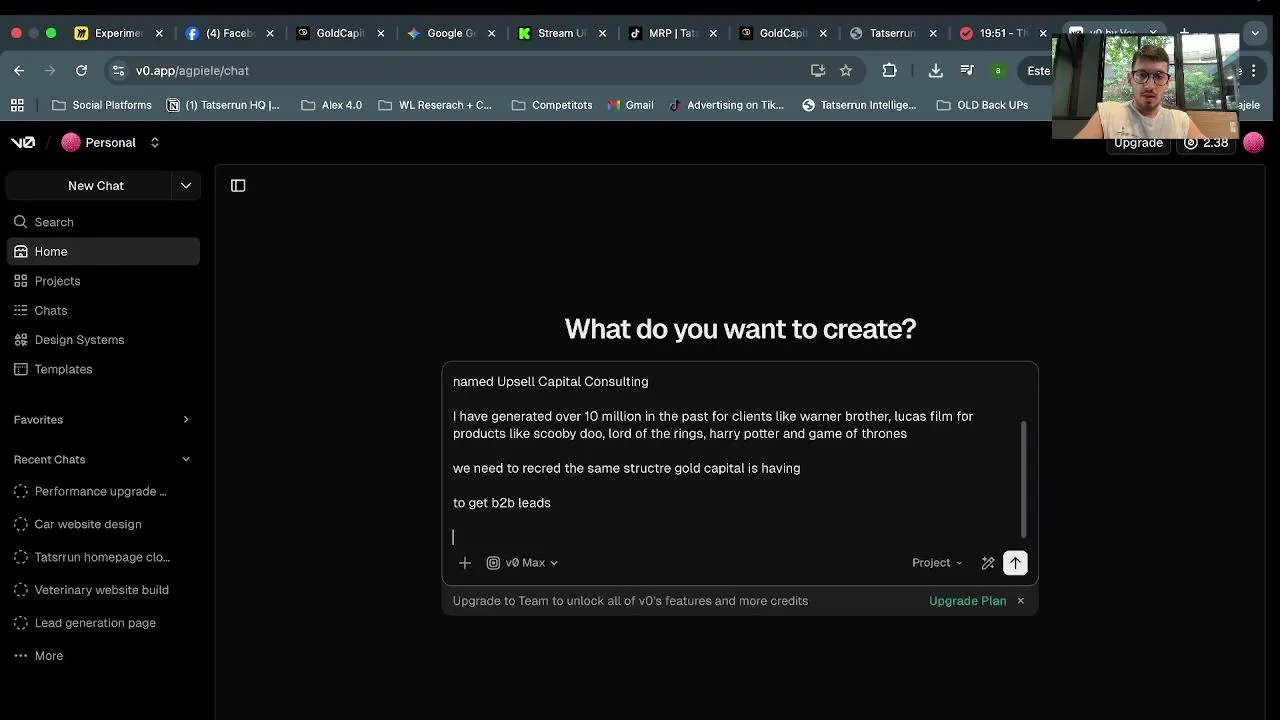Click site information icon in address bar
The image size is (1280, 720).
118,70
